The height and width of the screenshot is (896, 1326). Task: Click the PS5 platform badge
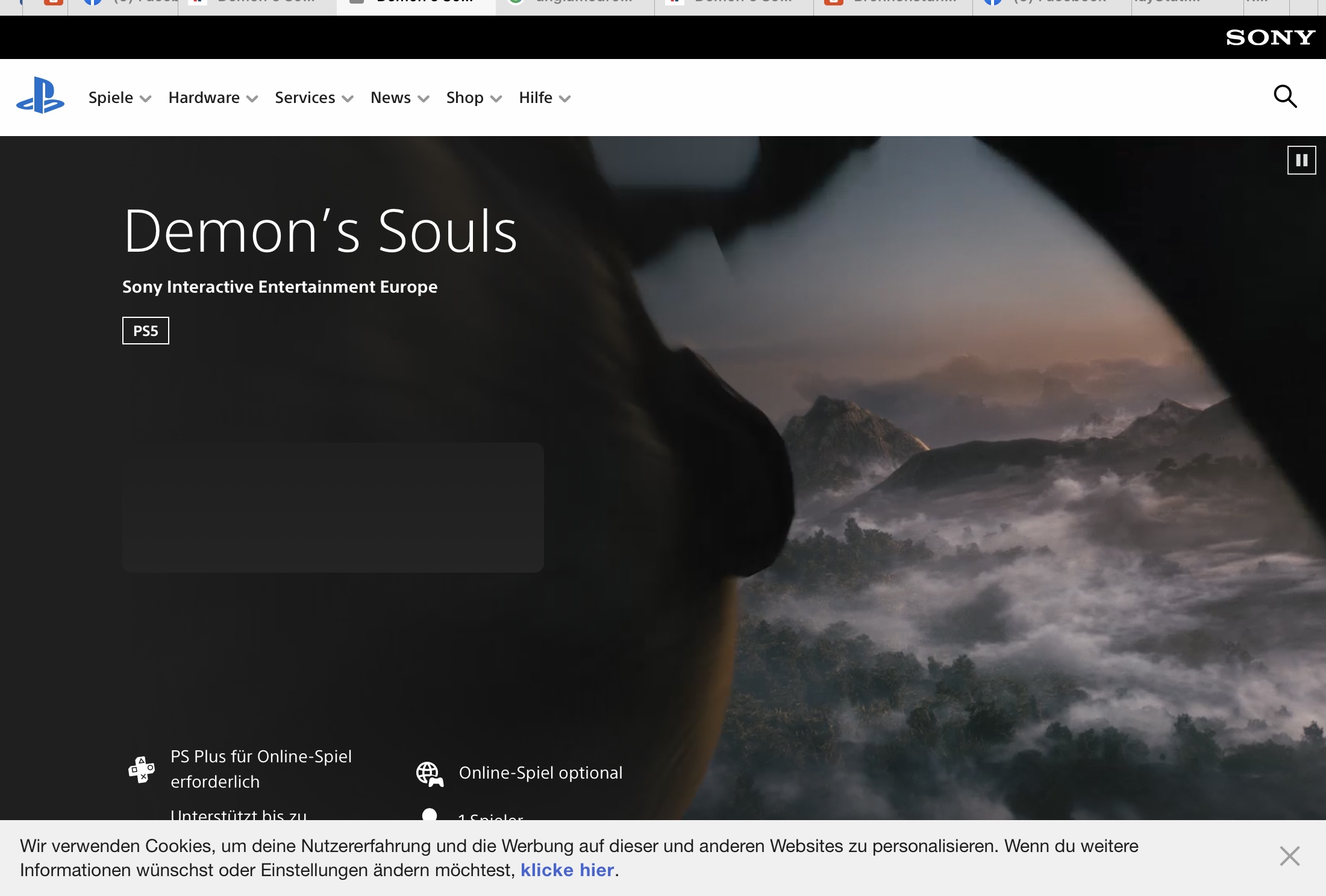pos(146,331)
